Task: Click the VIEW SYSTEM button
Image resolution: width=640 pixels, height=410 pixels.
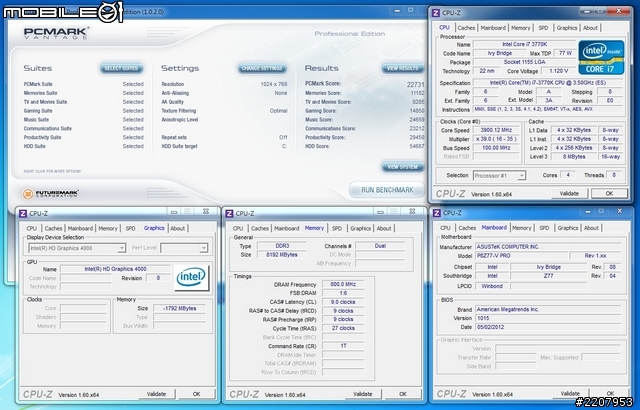Action: click(x=402, y=167)
